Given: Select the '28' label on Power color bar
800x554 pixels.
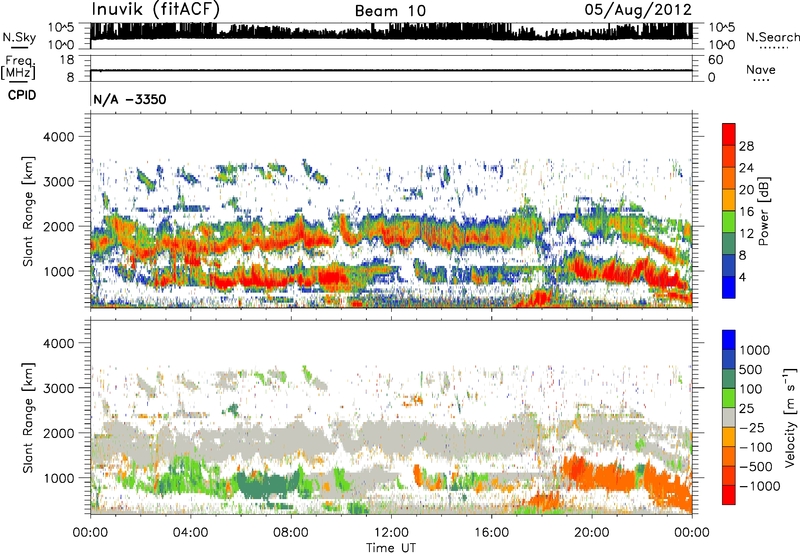Looking at the screenshot, I should click(746, 146).
